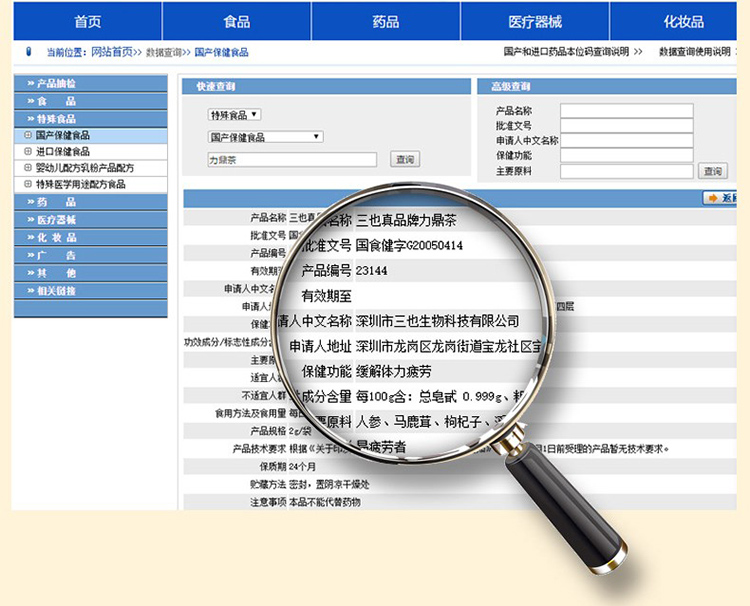Open the 化妆品 navigation tab

coord(673,22)
